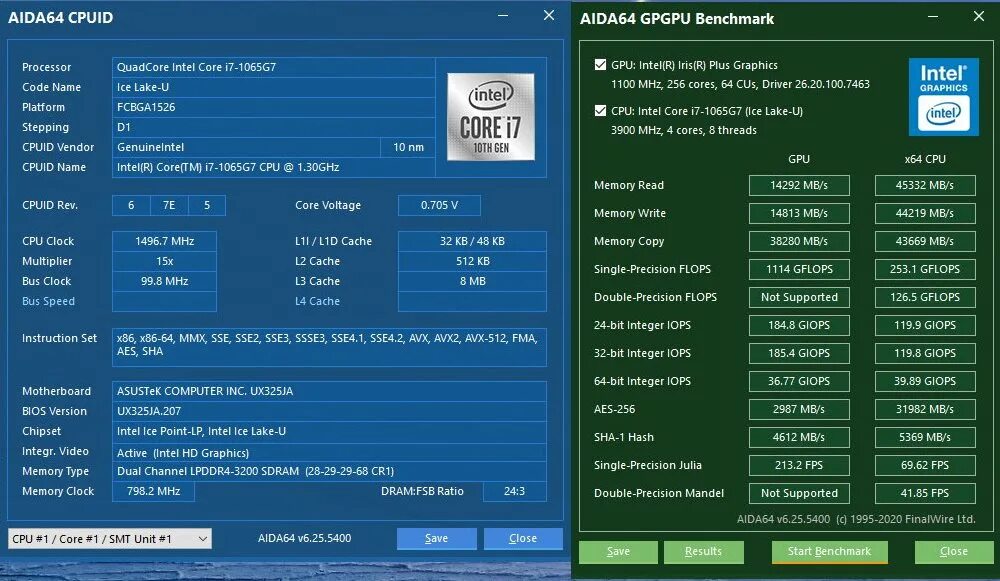Click the L3 Cache 8 MB field

pos(472,281)
